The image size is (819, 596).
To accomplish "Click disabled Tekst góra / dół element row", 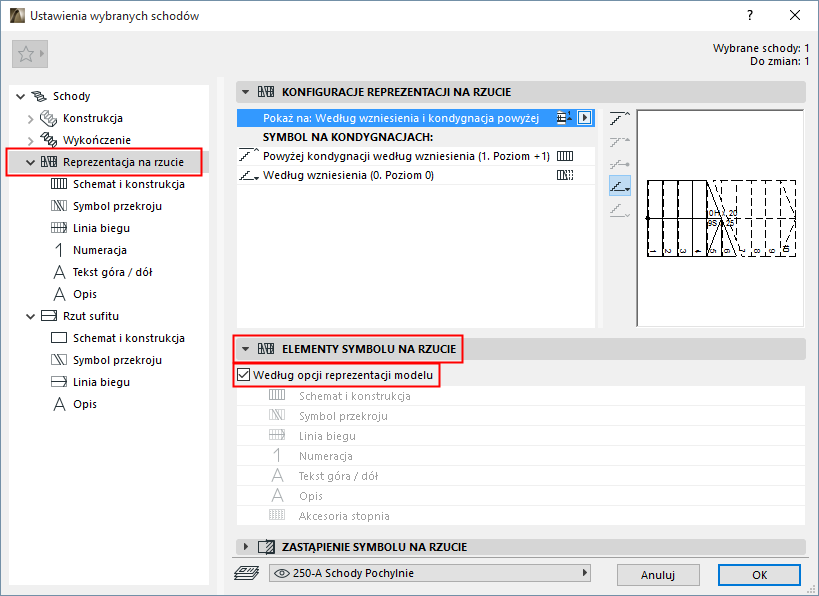I will click(521, 476).
